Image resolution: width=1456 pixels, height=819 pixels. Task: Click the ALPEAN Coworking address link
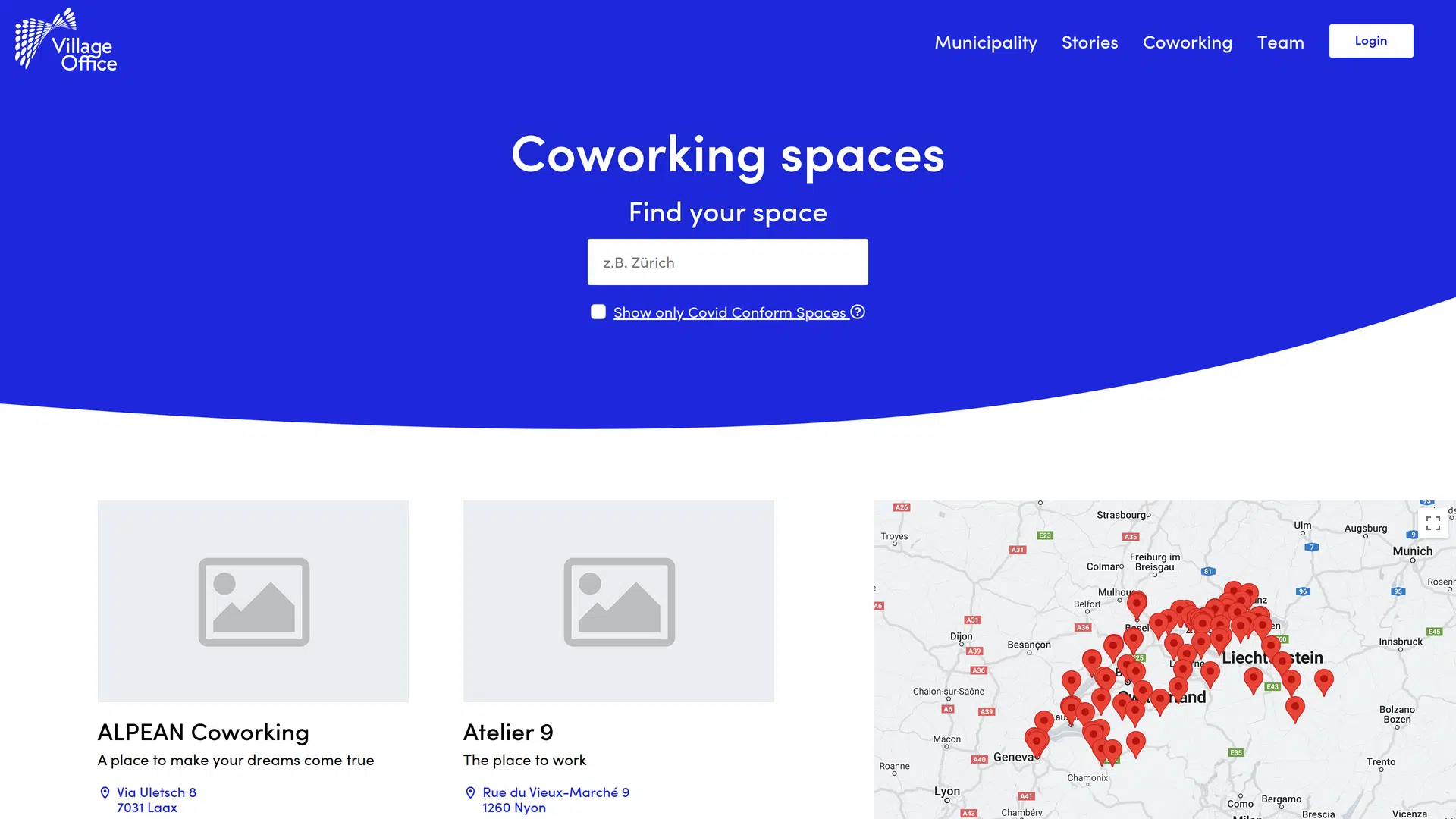tap(156, 799)
